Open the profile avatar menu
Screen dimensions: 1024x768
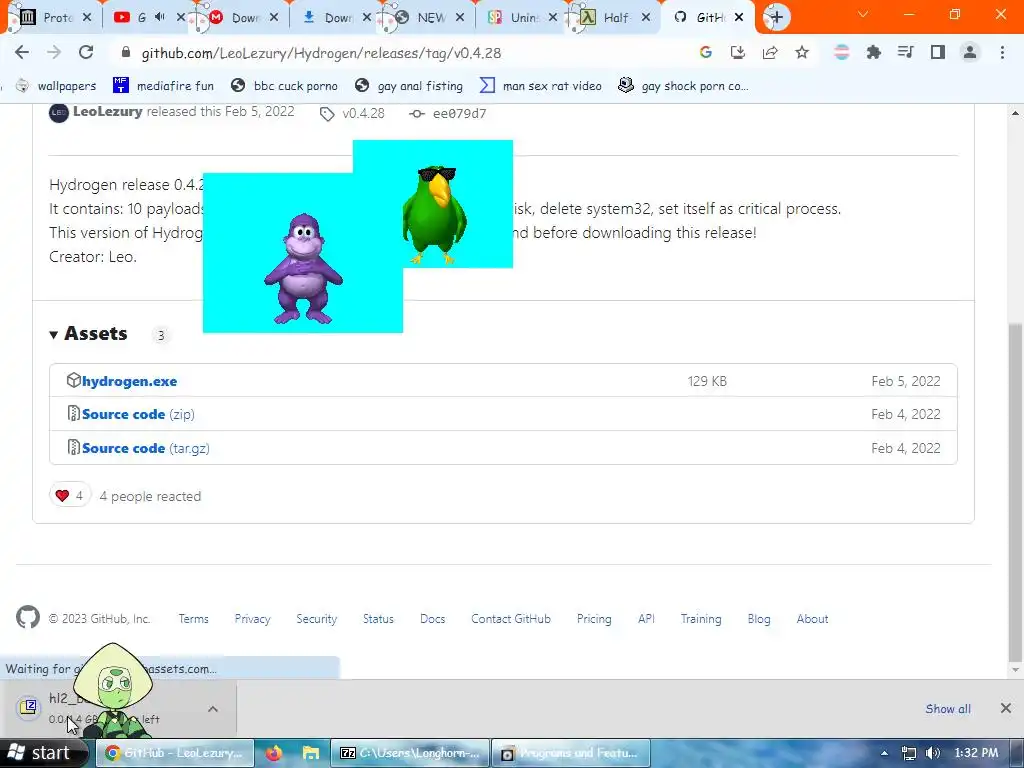(x=970, y=53)
